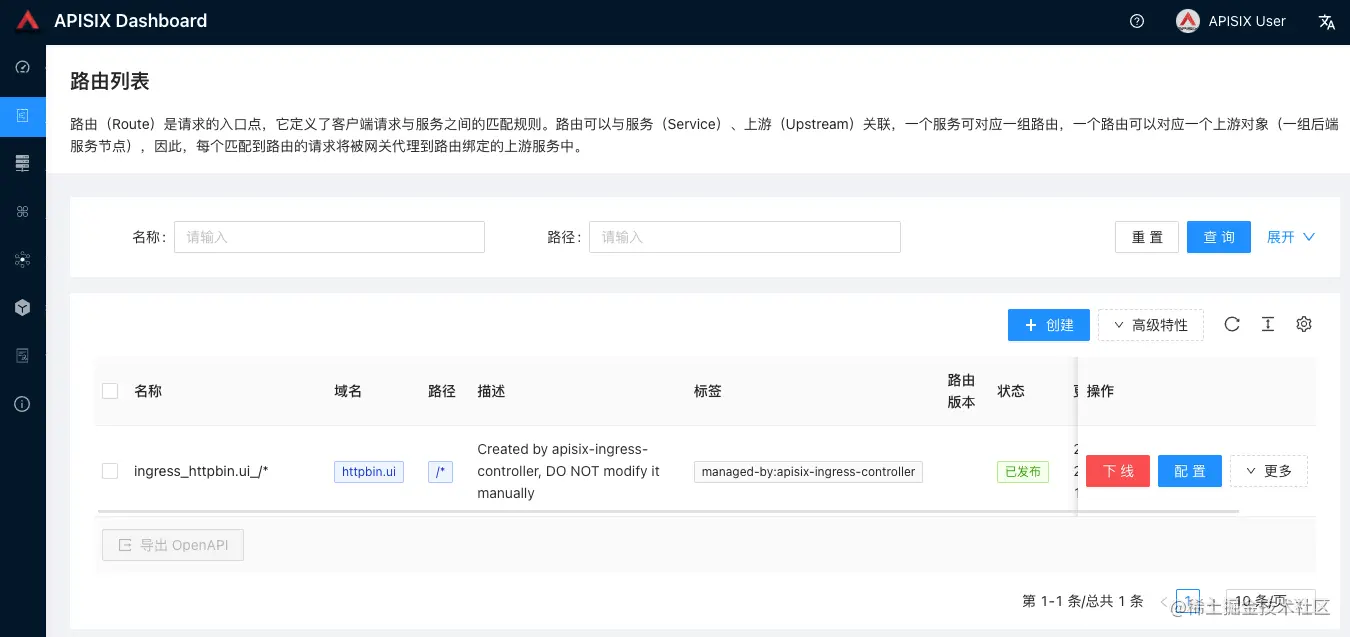
Task: Click page number 1 in pagination
Action: [x=1188, y=601]
